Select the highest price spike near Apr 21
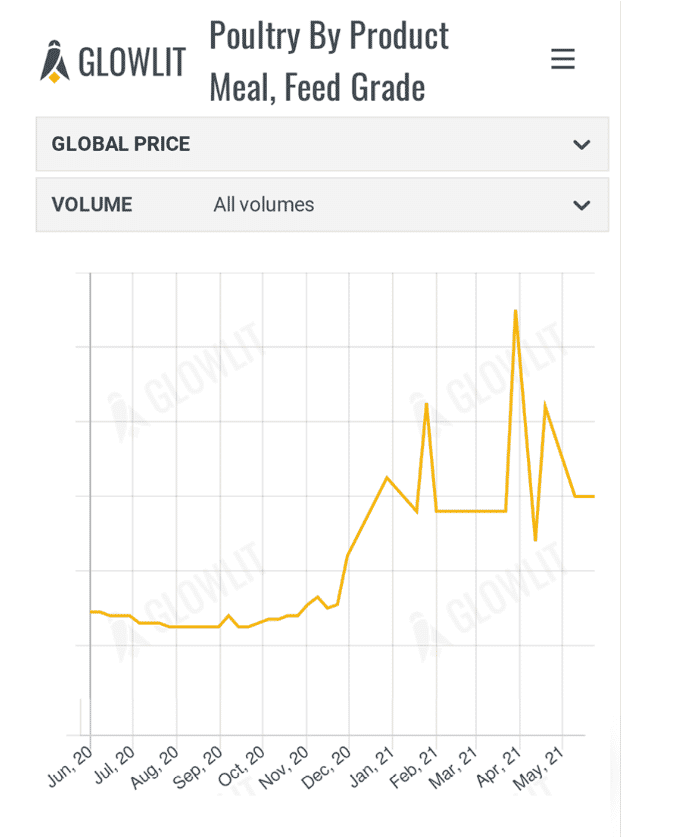The image size is (679, 837). click(515, 312)
